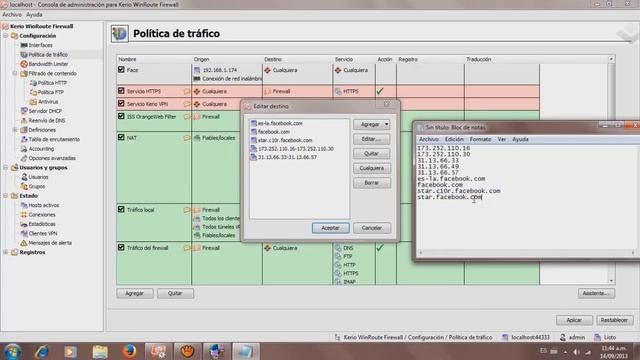Expand the Registros tree node
Image resolution: width=640 pixels, height=360 pixels.
tap(6, 252)
